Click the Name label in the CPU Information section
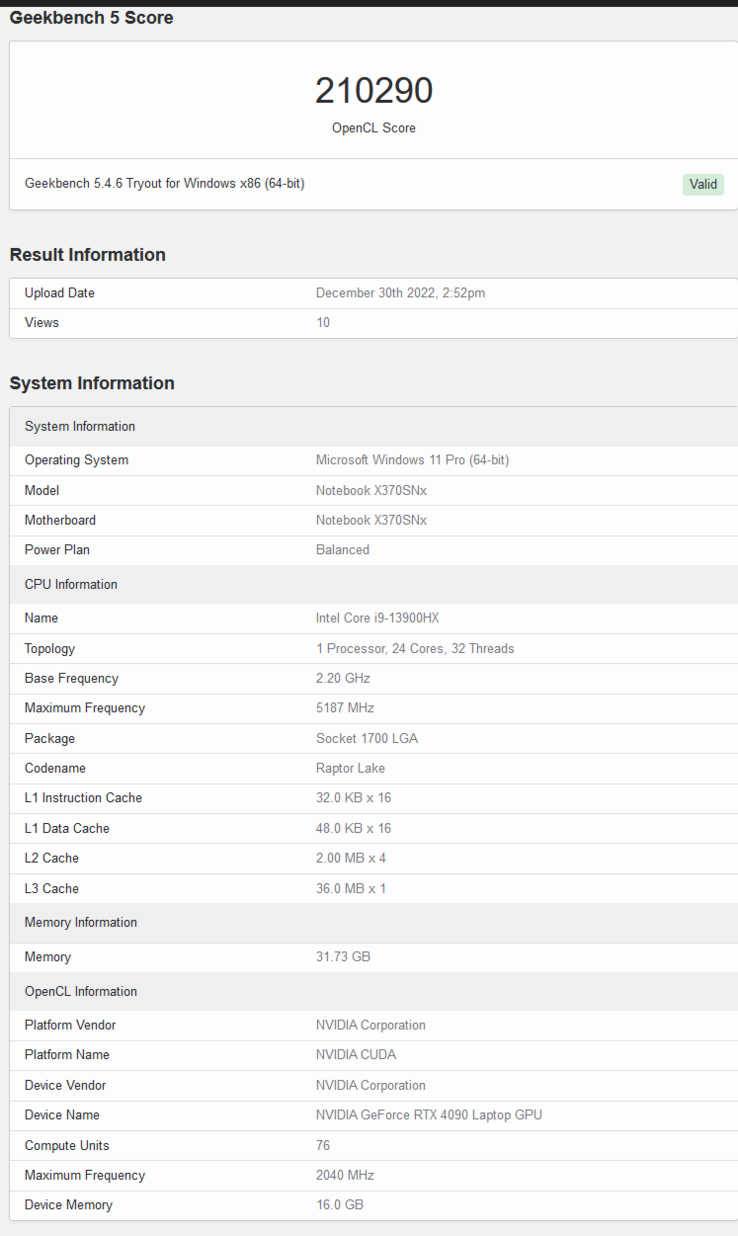 (x=41, y=618)
